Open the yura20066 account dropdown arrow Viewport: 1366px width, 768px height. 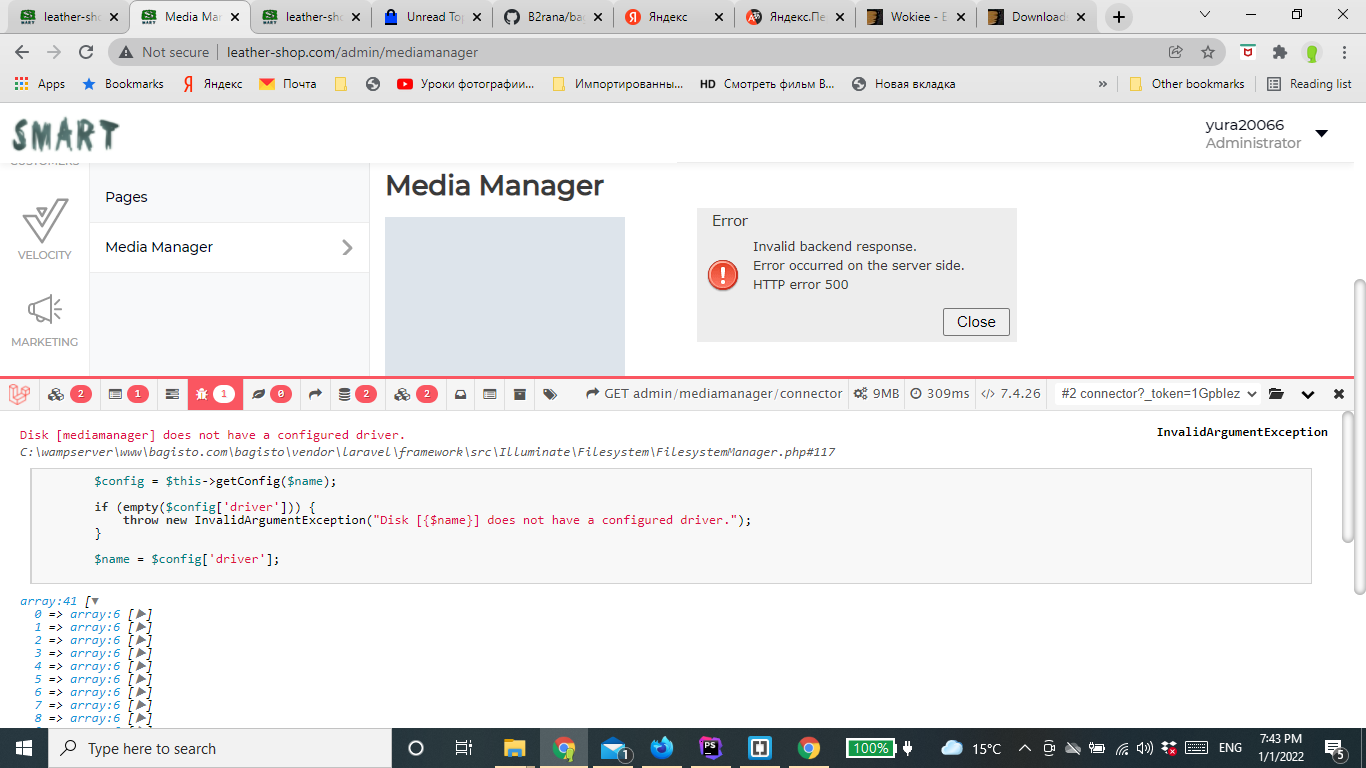click(x=1321, y=134)
